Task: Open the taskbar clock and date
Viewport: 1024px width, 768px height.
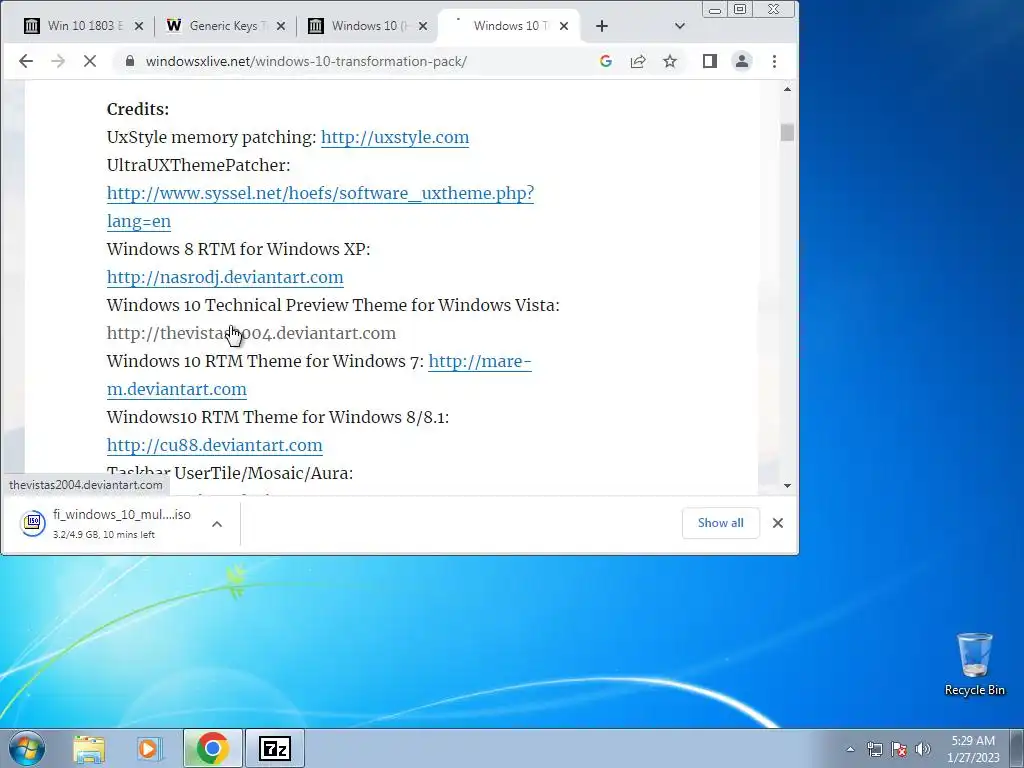Action: pos(973,749)
